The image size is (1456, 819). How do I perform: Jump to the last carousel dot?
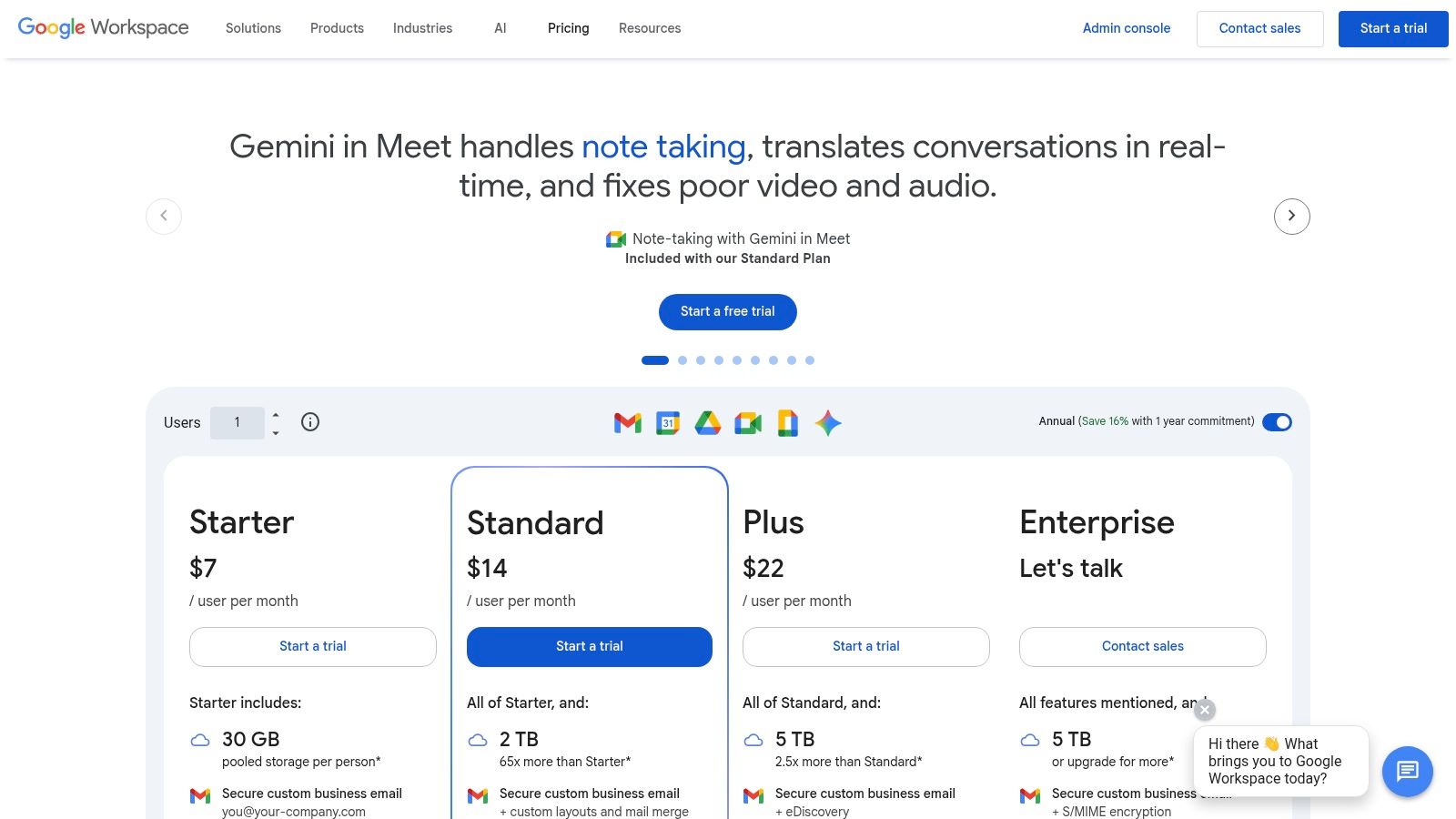(810, 360)
